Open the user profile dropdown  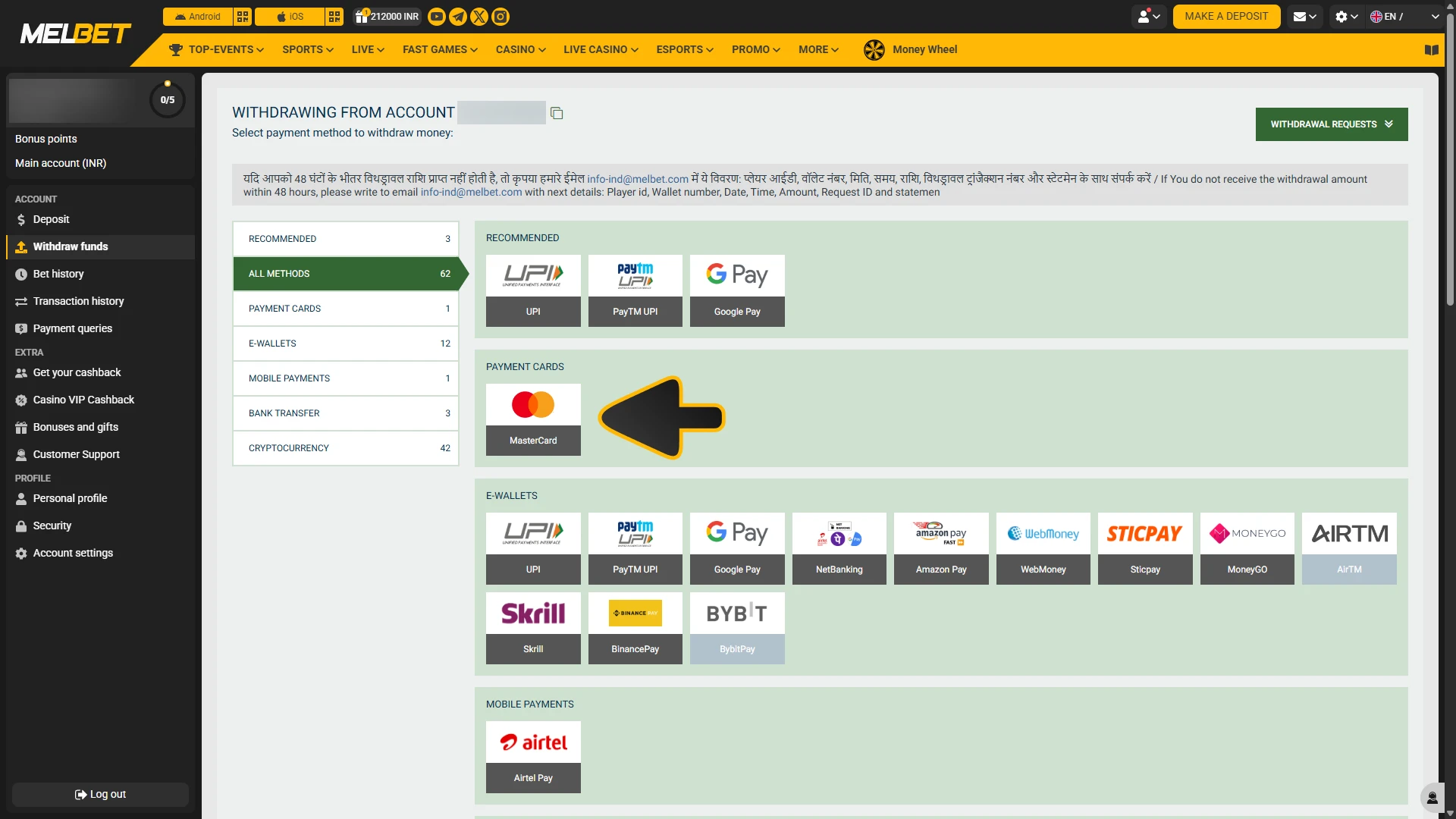1149,17
